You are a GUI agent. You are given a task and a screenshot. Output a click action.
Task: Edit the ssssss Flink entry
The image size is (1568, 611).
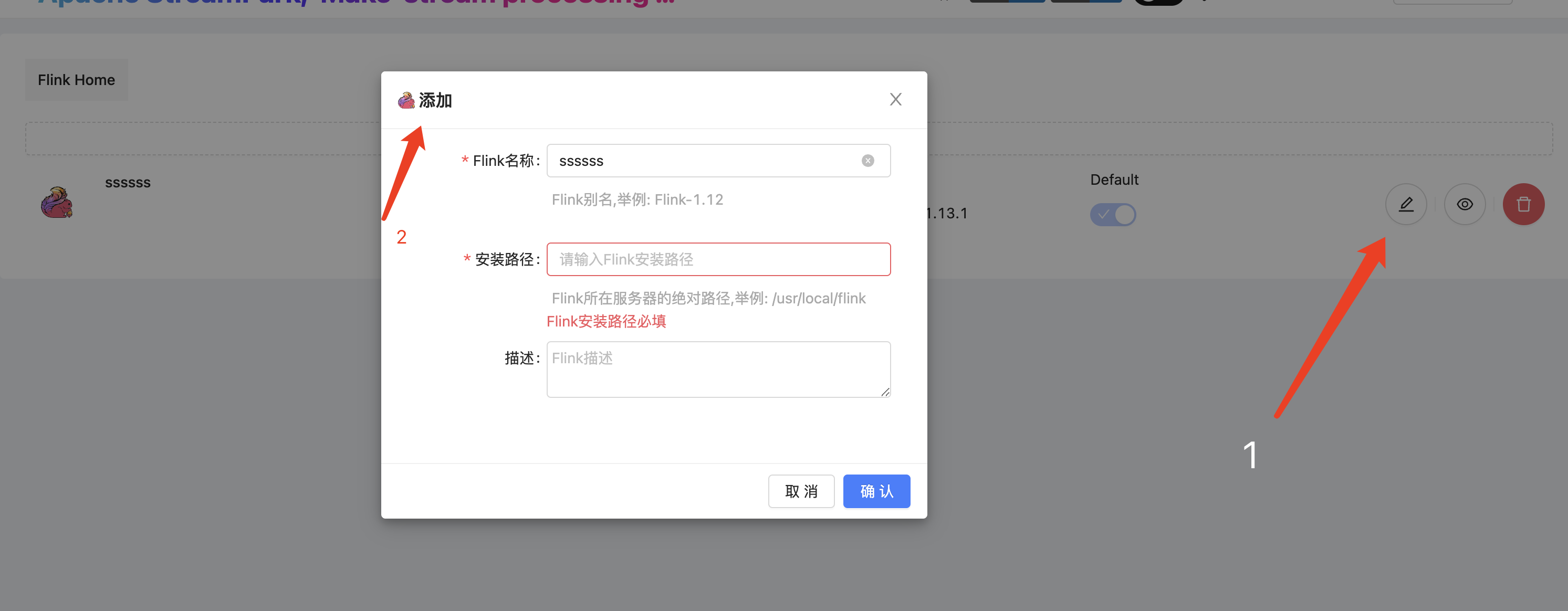pyautogui.click(x=1406, y=205)
